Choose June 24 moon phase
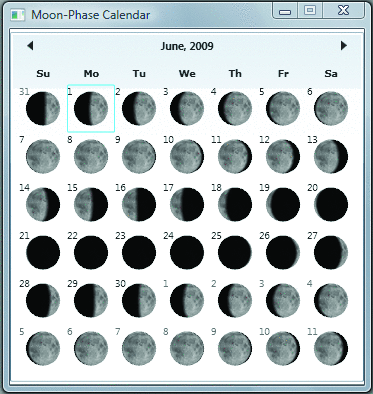Viewport: 373px width, 394px height. tap(187, 252)
